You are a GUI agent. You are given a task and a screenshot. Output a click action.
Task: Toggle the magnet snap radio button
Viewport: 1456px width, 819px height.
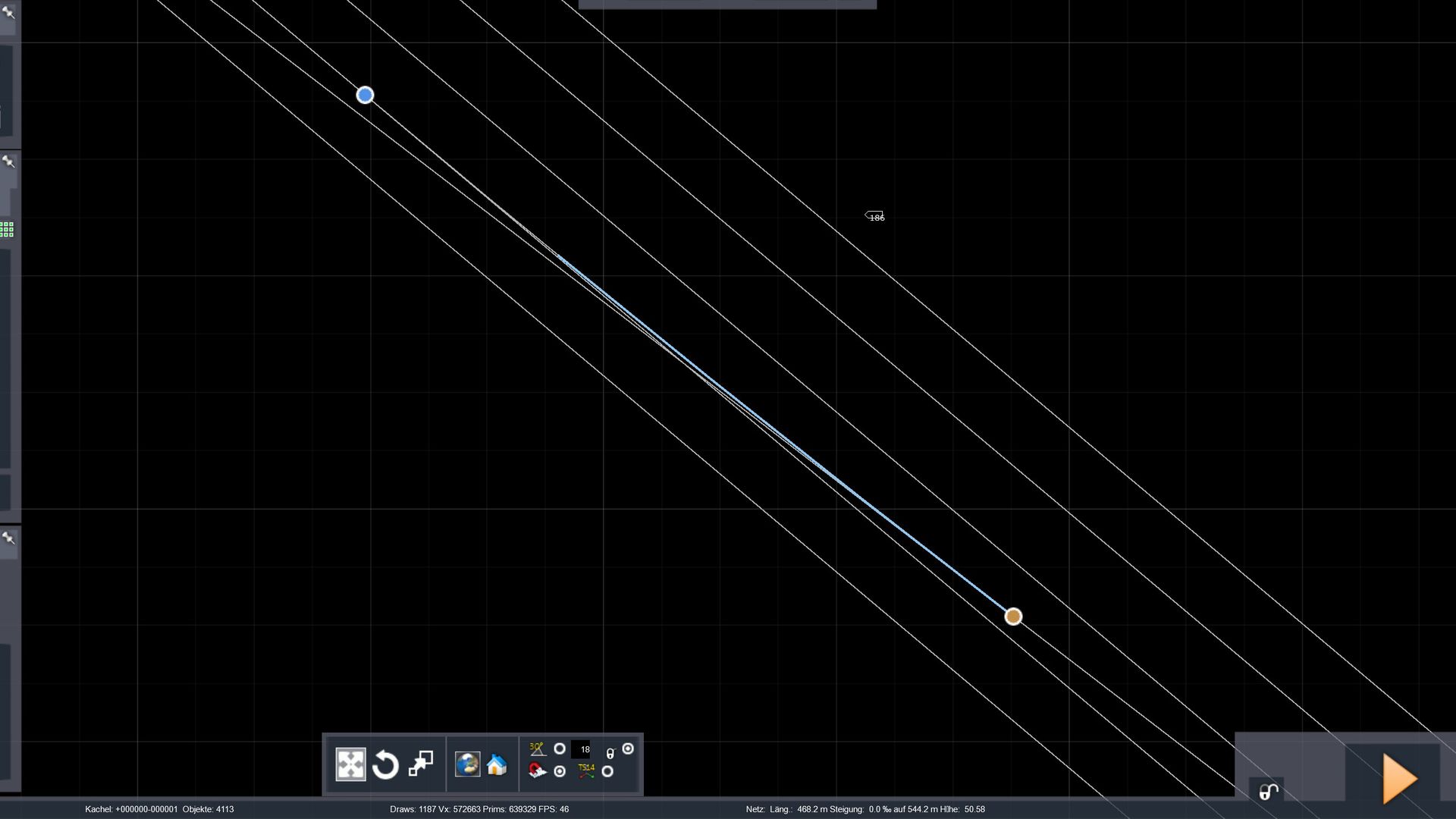(560, 771)
